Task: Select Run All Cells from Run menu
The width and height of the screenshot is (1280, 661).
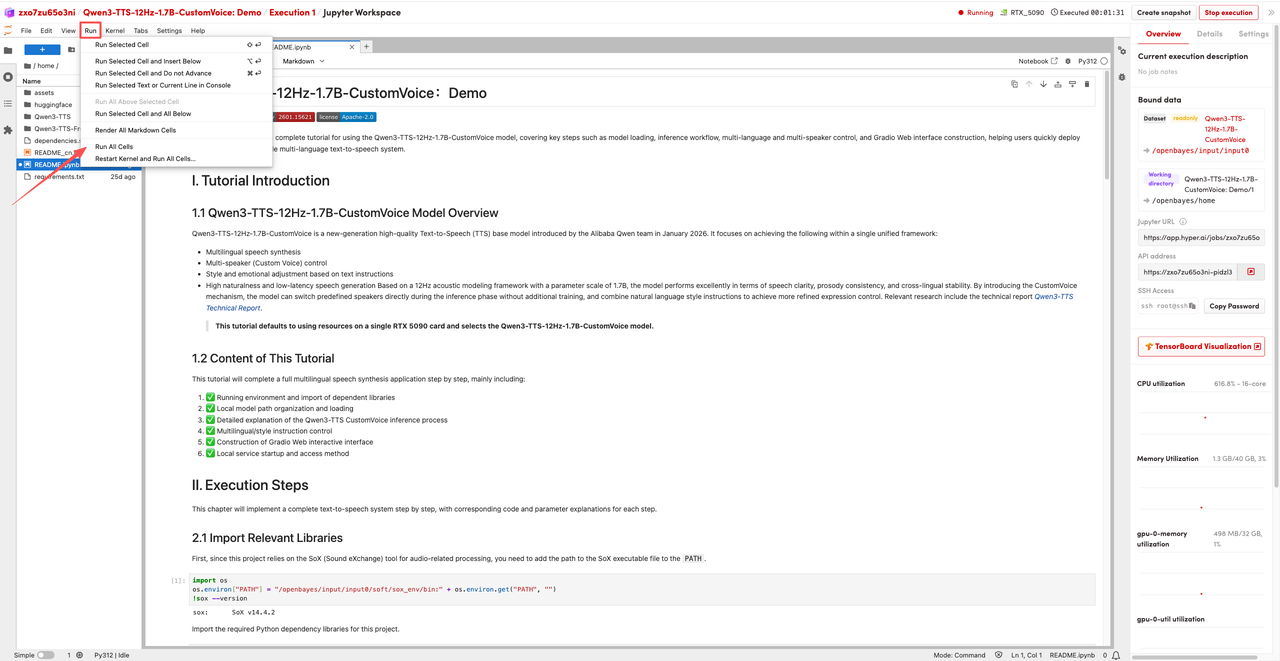Action: pyautogui.click(x=114, y=147)
